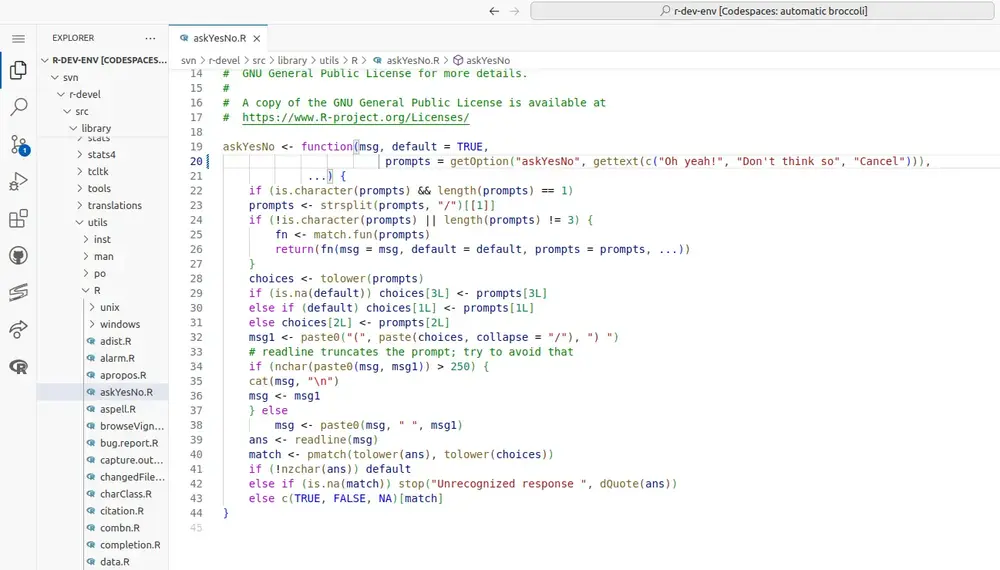Open the Run and Debug view

18,182
